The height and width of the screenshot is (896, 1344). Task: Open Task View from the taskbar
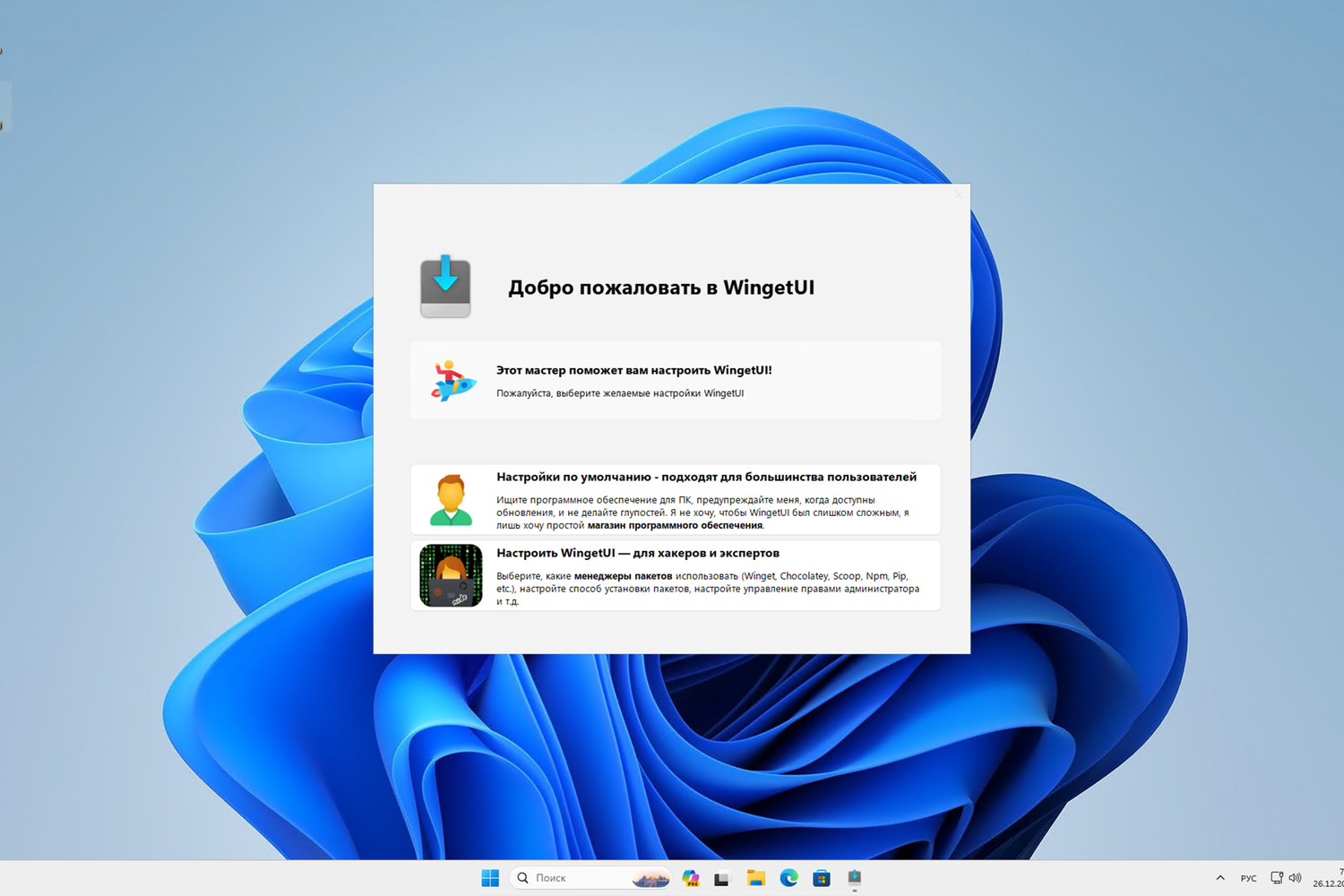coord(722,878)
